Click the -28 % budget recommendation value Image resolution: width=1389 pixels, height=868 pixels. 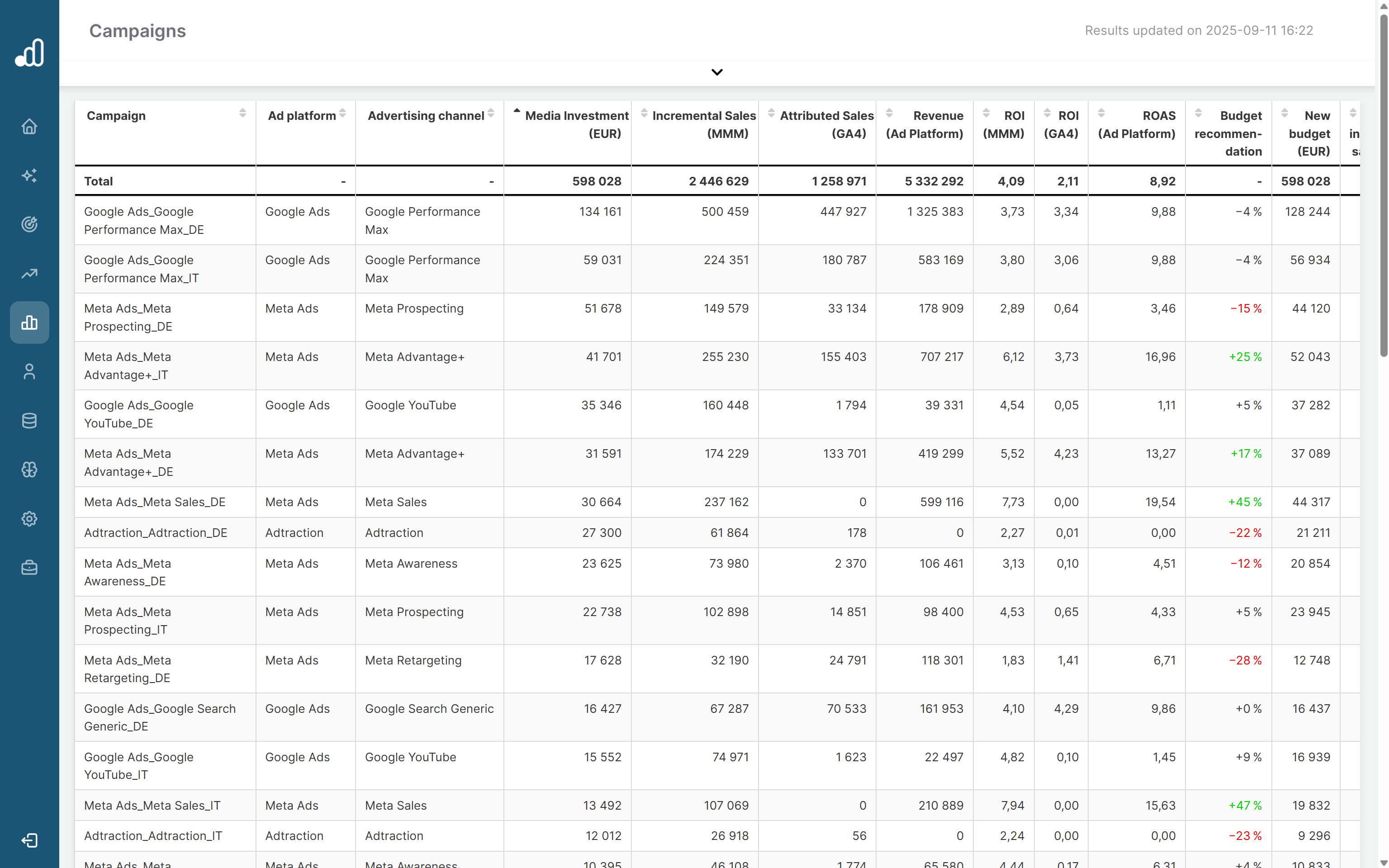click(1246, 661)
